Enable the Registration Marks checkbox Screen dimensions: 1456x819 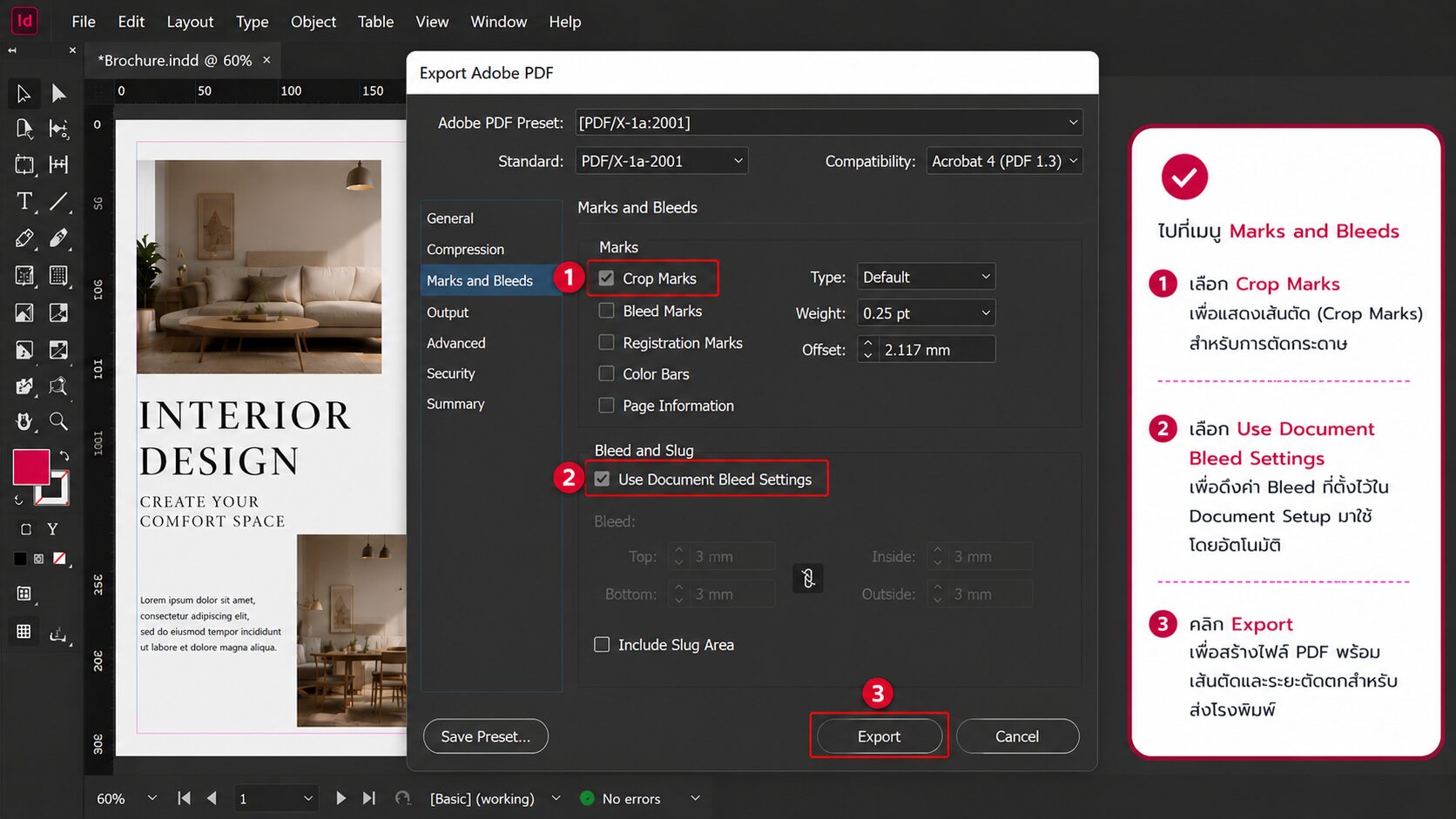pos(606,343)
